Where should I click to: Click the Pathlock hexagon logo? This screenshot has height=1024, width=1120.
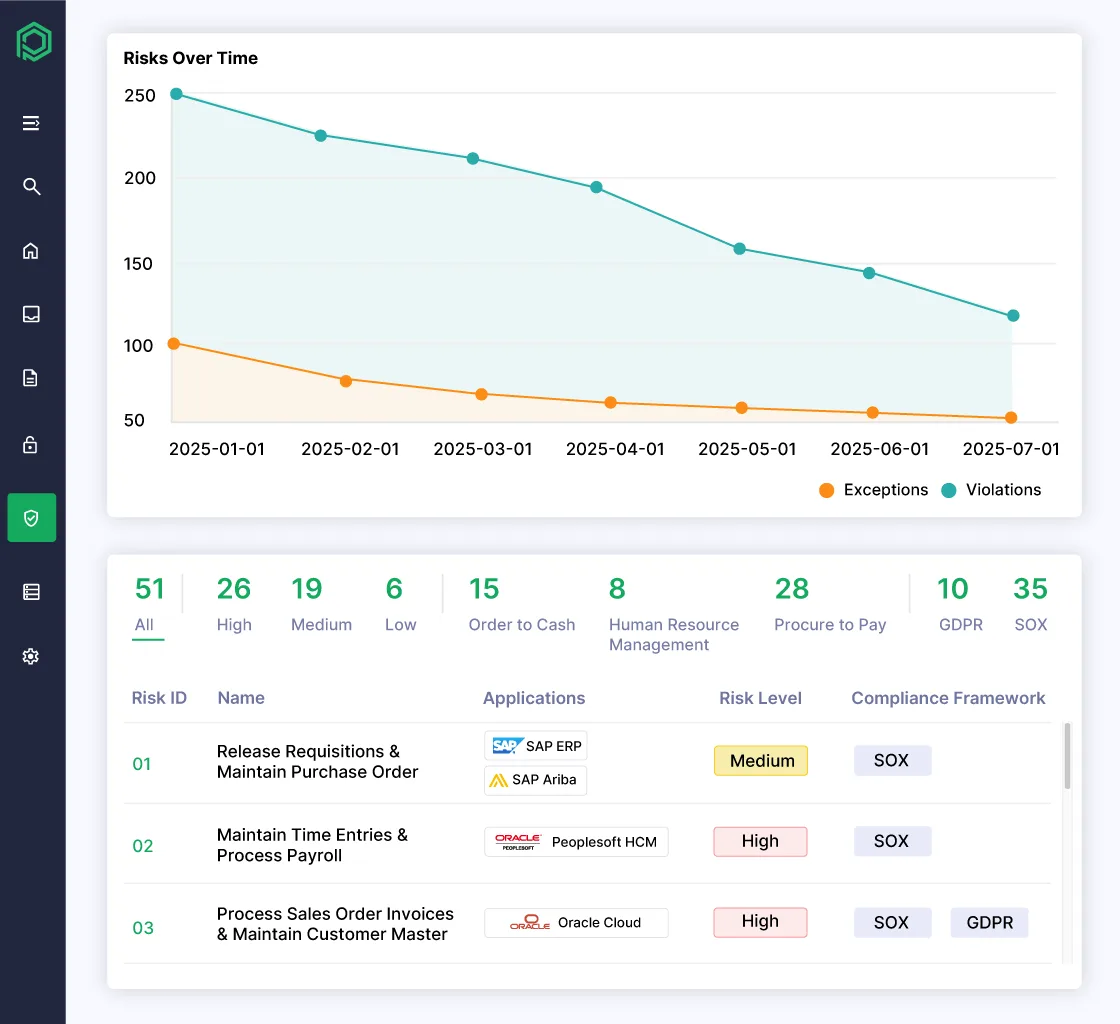[x=32, y=41]
